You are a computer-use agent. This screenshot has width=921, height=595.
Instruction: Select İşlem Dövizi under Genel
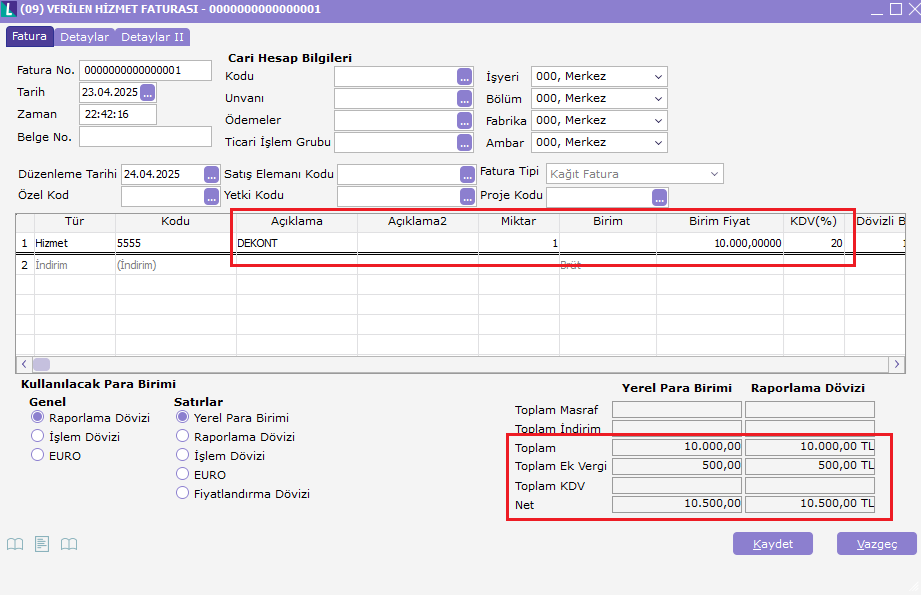(38, 436)
